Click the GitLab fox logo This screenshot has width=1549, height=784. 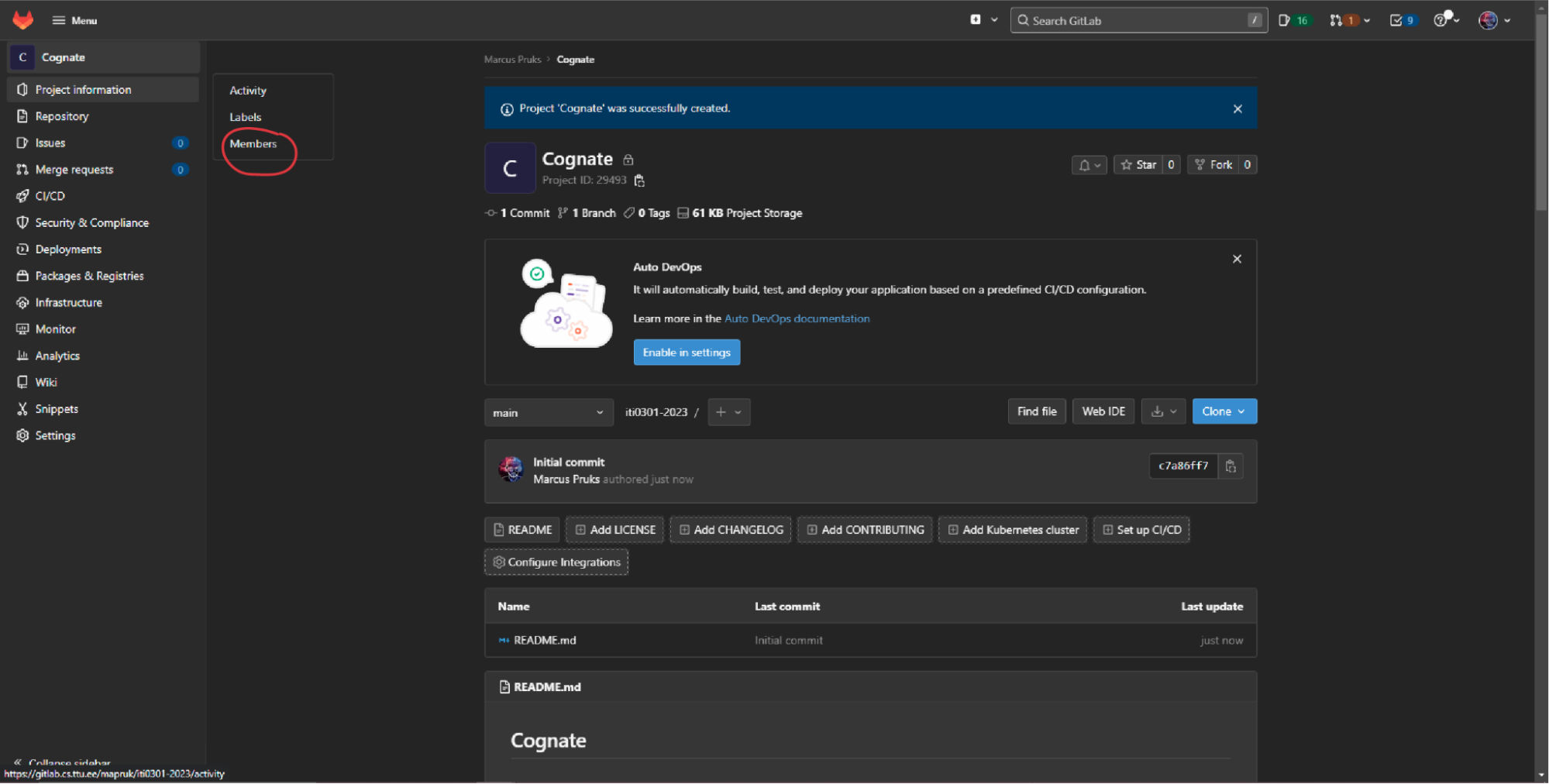coord(23,20)
